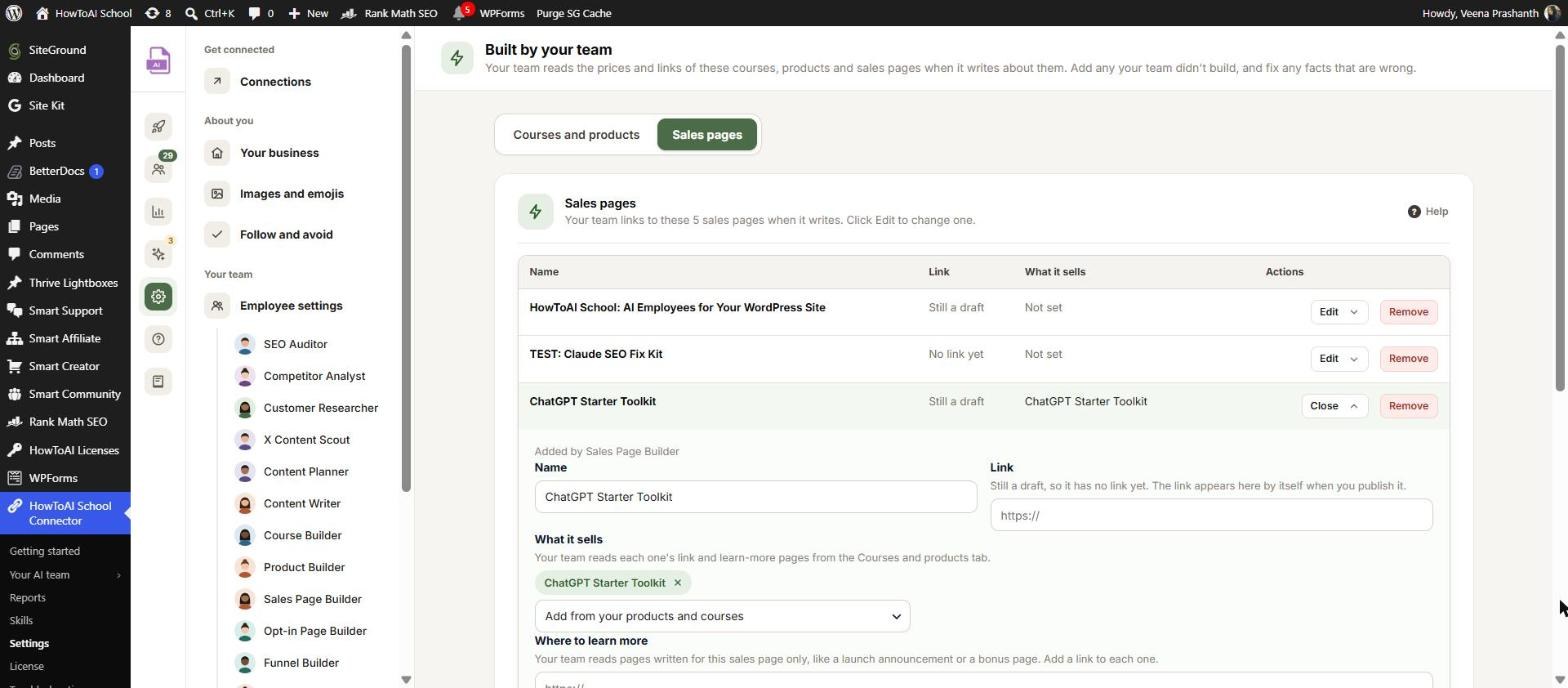Open Smart Affiliate menu item
Image resolution: width=1568 pixels, height=688 pixels.
[x=64, y=338]
